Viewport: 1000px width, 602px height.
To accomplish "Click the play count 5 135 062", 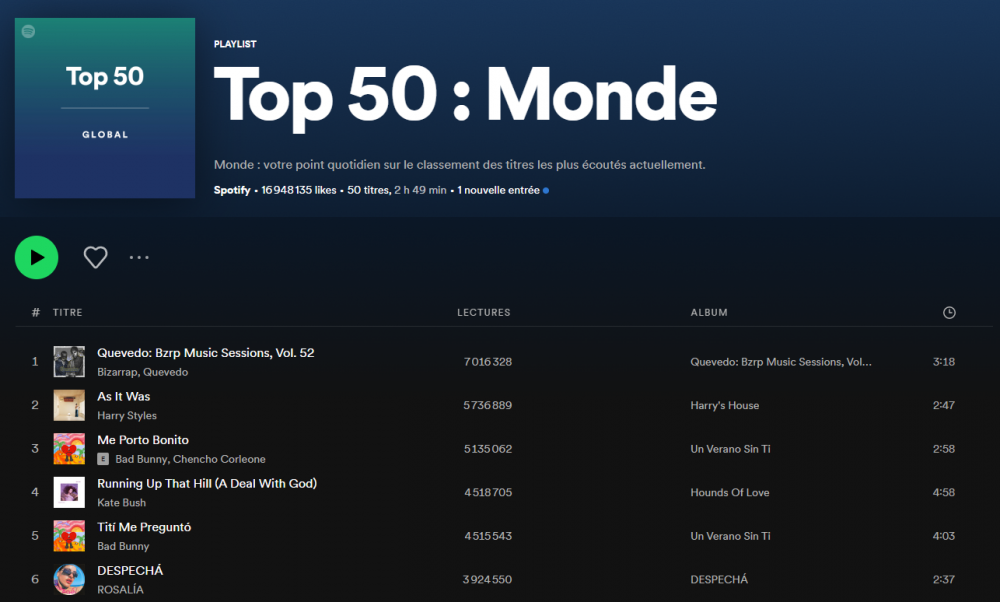I will [x=488, y=449].
